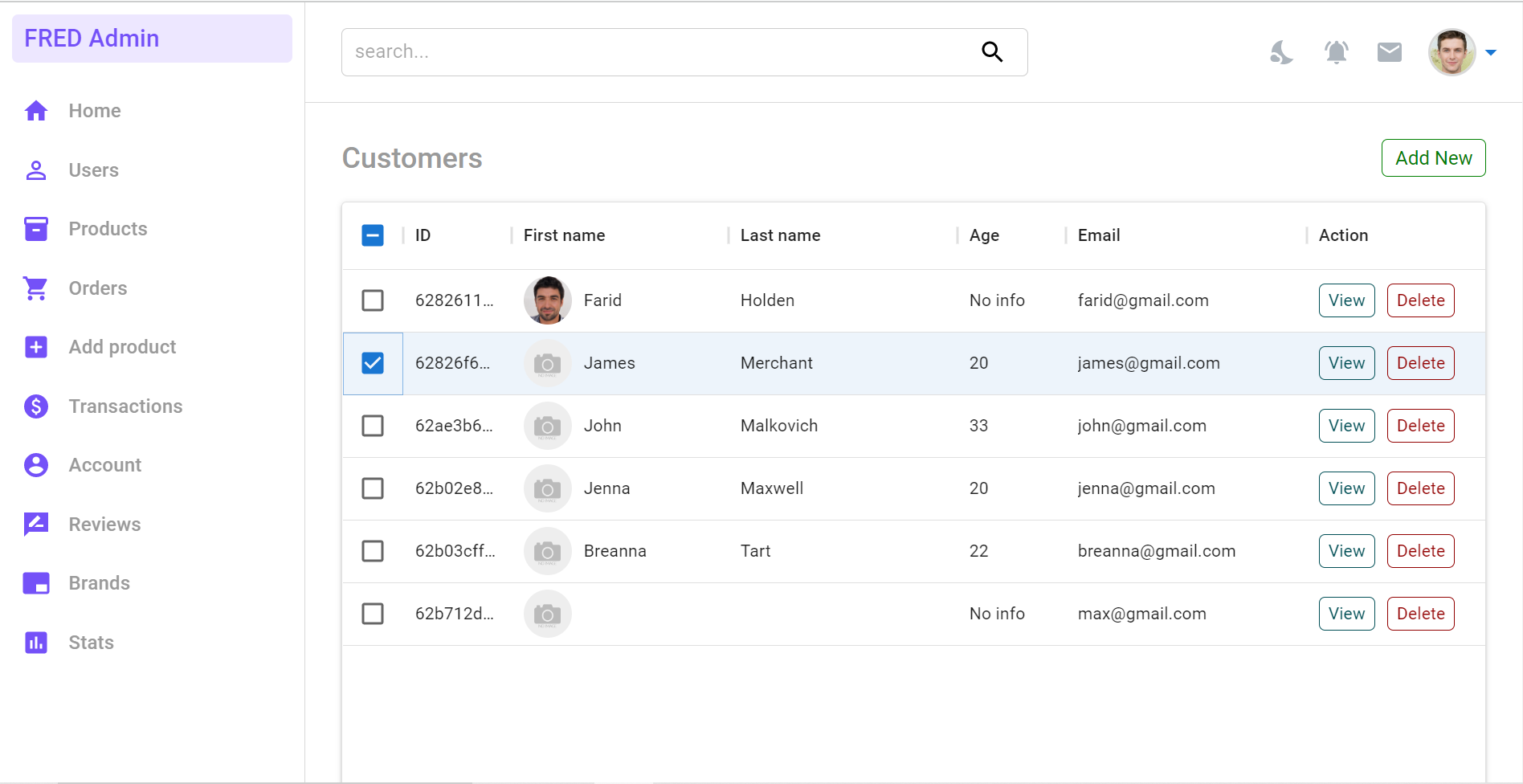Open Transactions in sidebar menu
This screenshot has width=1523, height=784.
126,406
